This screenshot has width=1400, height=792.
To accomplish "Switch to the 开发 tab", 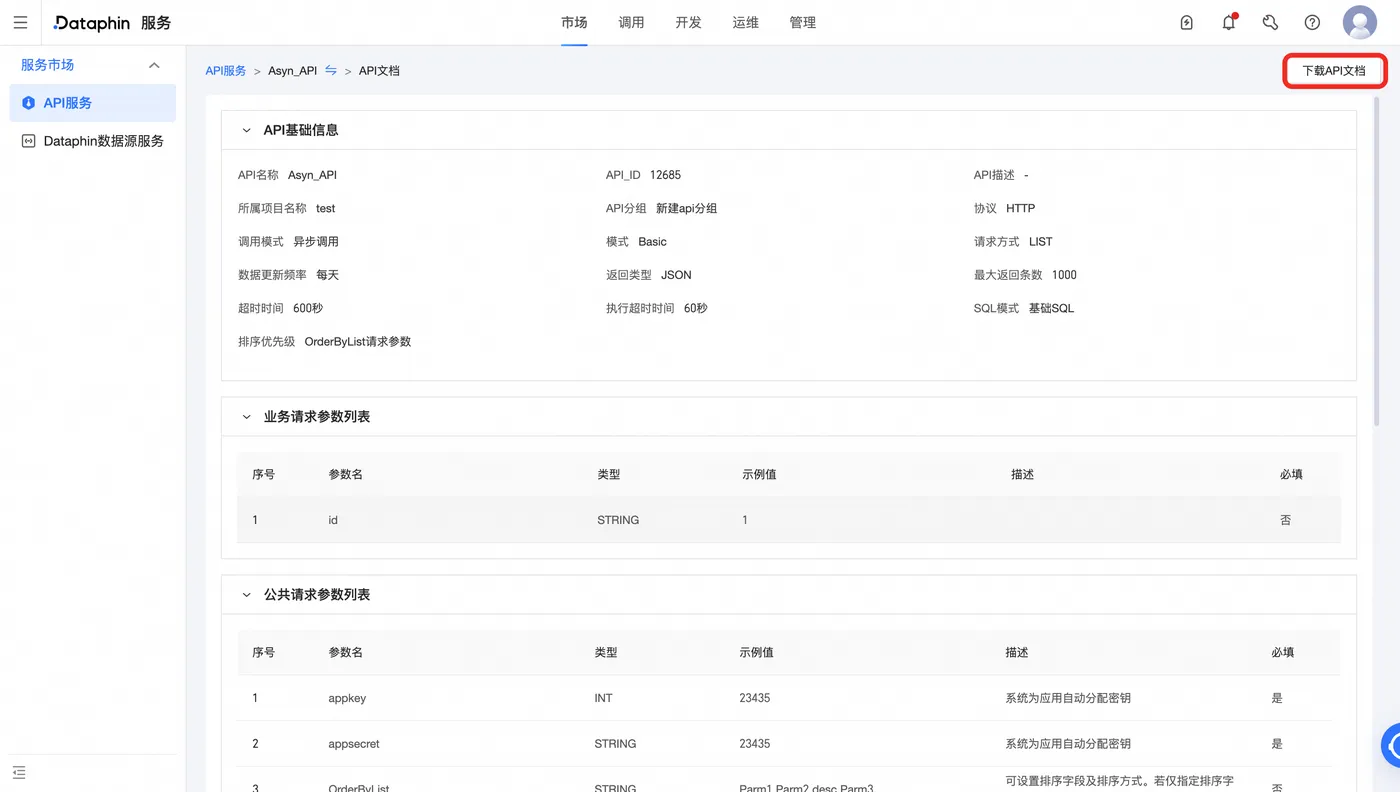I will 688,22.
